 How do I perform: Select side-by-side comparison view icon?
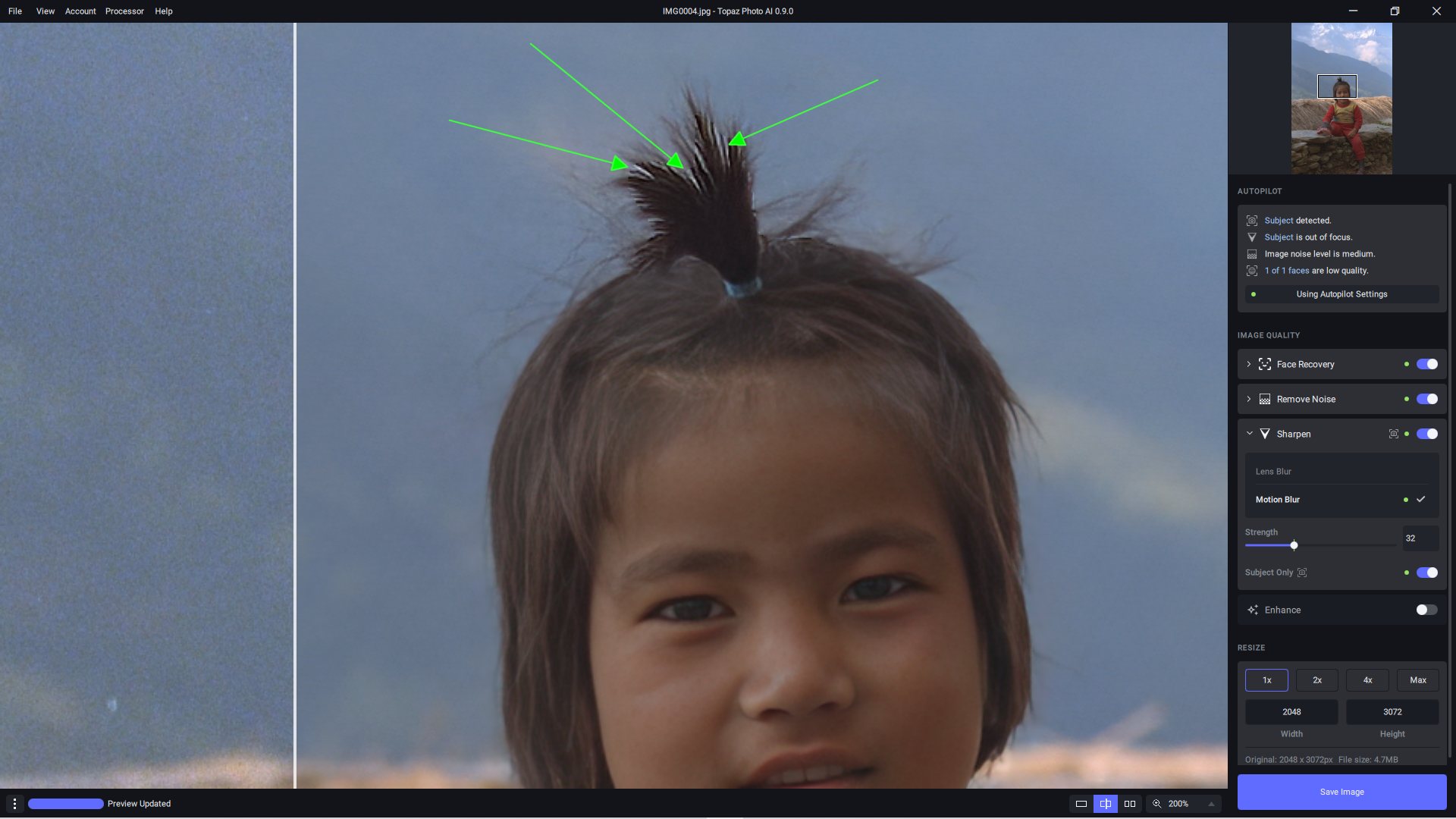[1130, 804]
